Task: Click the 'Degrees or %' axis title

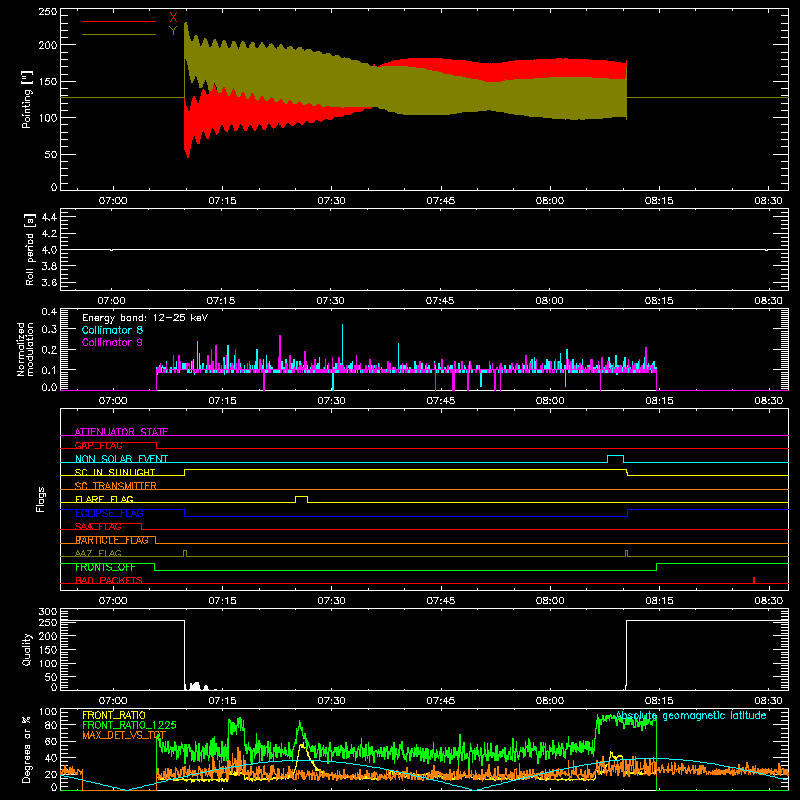Action: (x=27, y=749)
